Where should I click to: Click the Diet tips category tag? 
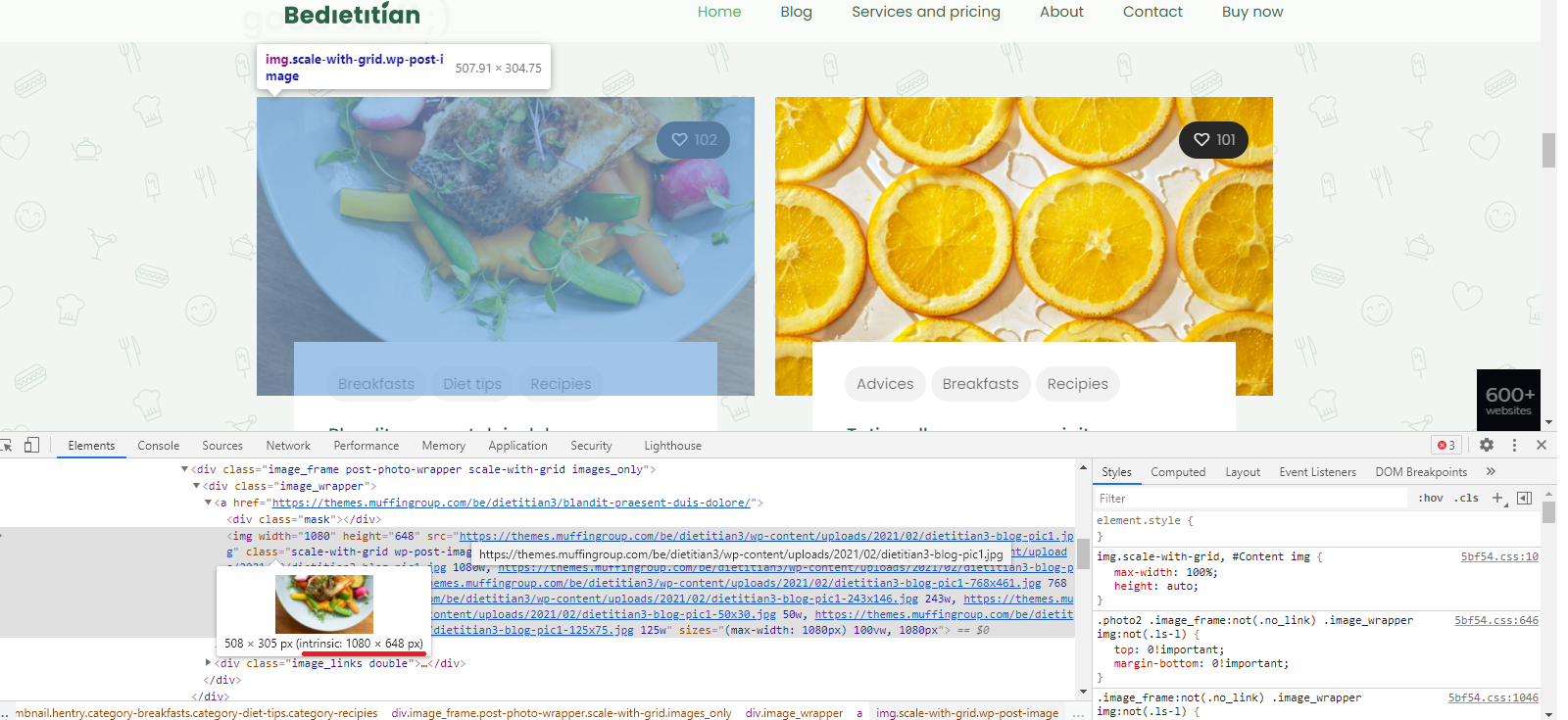tap(472, 384)
